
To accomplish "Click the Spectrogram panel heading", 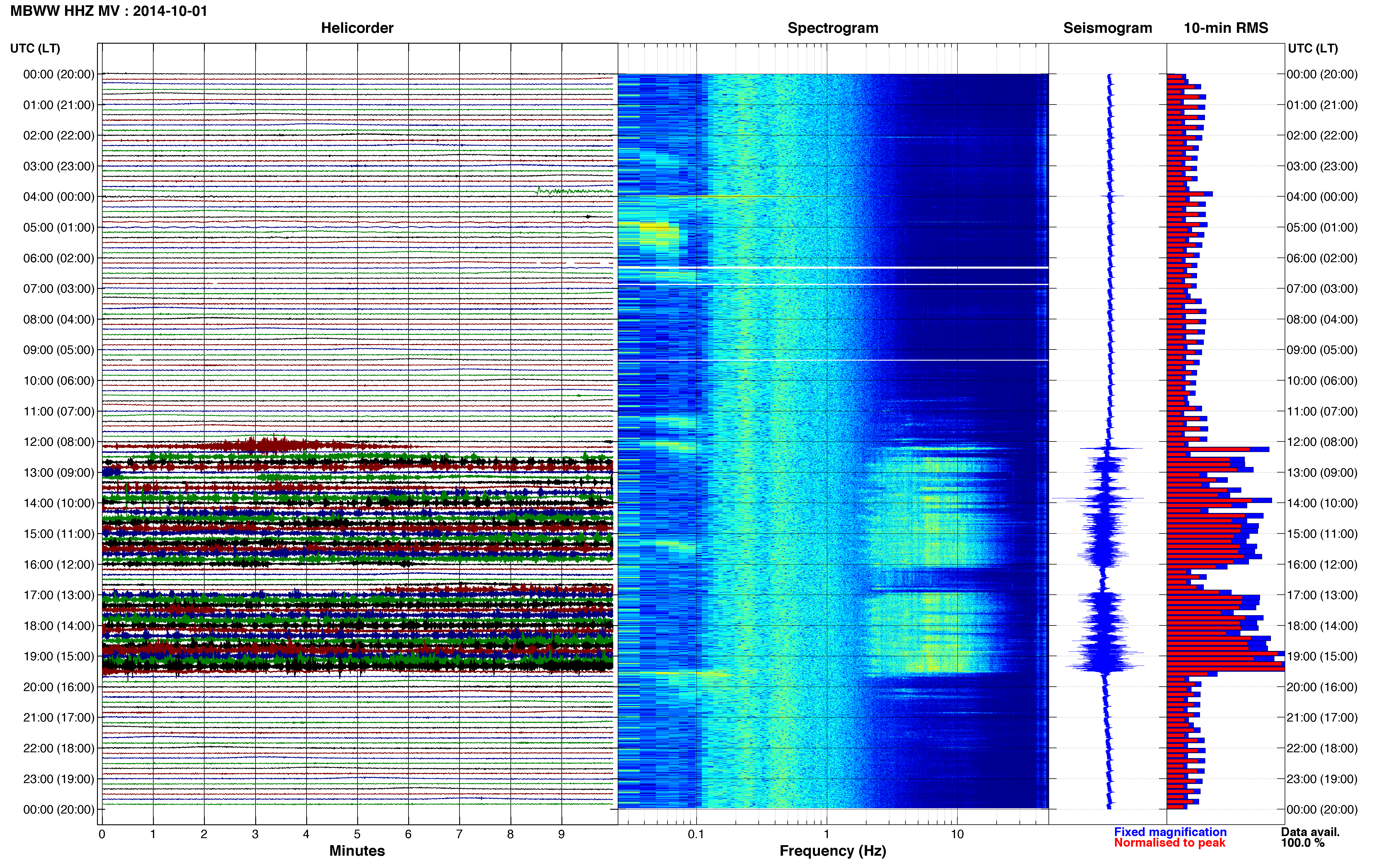I will coord(833,28).
